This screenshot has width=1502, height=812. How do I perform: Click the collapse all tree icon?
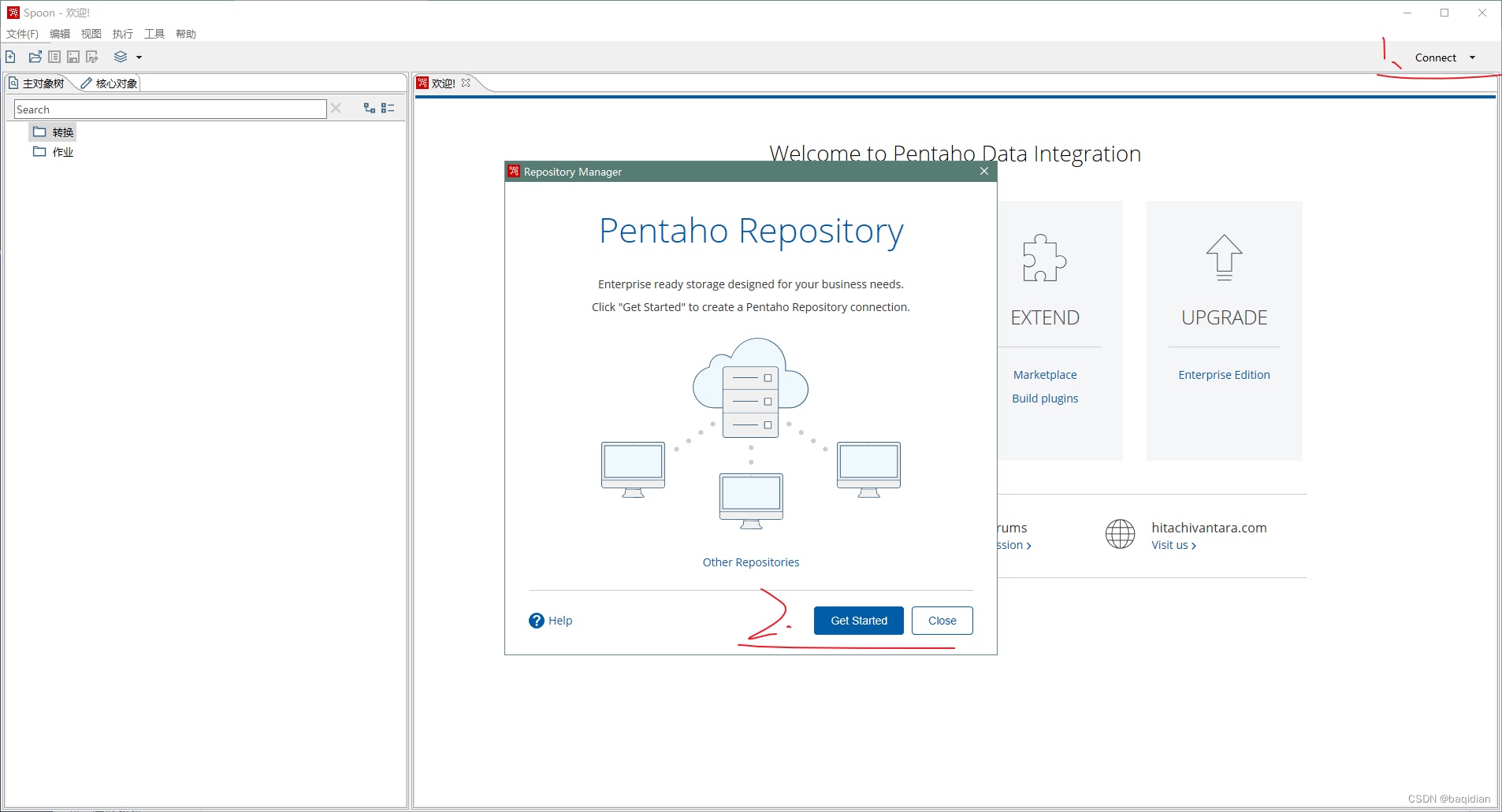point(388,108)
